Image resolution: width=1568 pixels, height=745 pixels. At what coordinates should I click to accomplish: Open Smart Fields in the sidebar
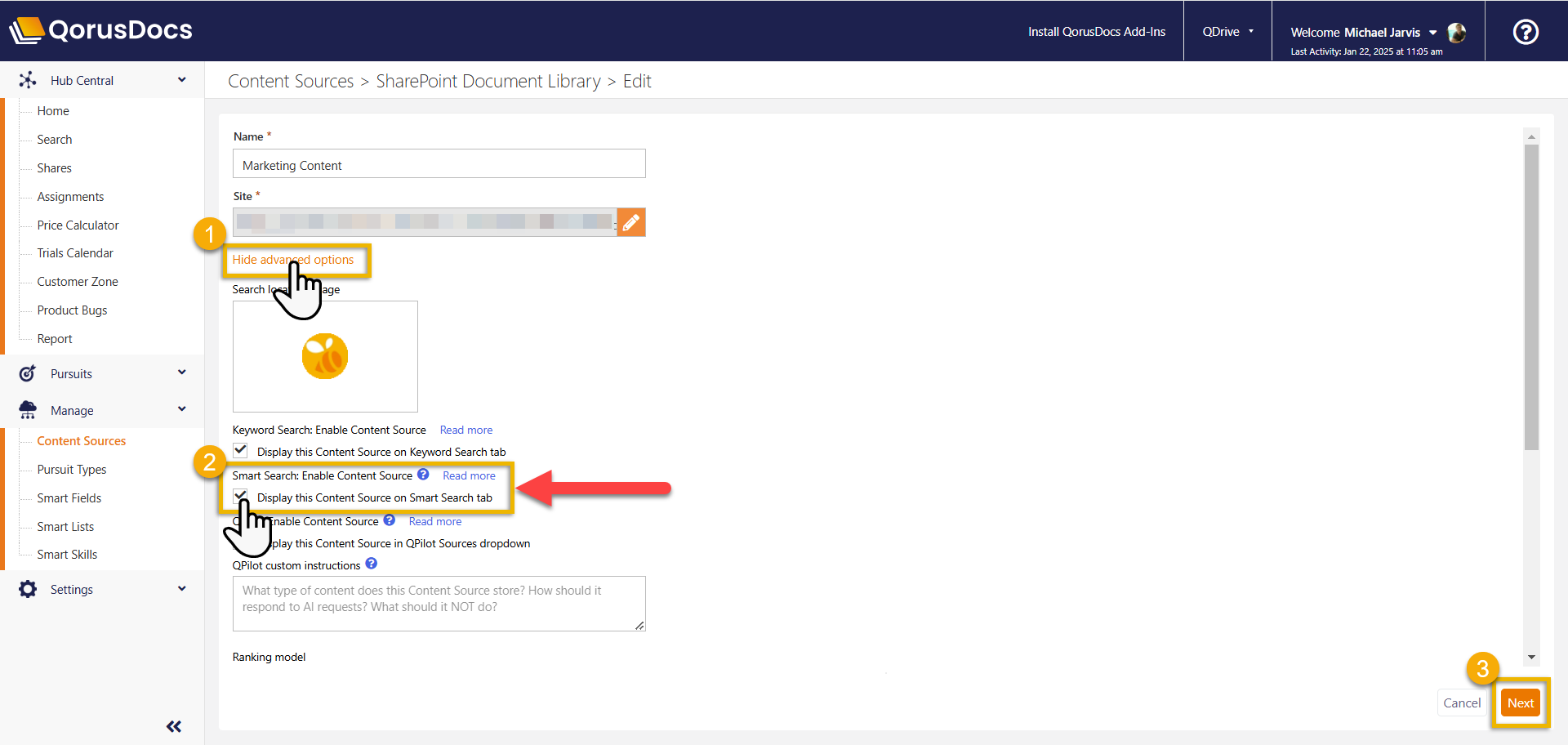(69, 498)
